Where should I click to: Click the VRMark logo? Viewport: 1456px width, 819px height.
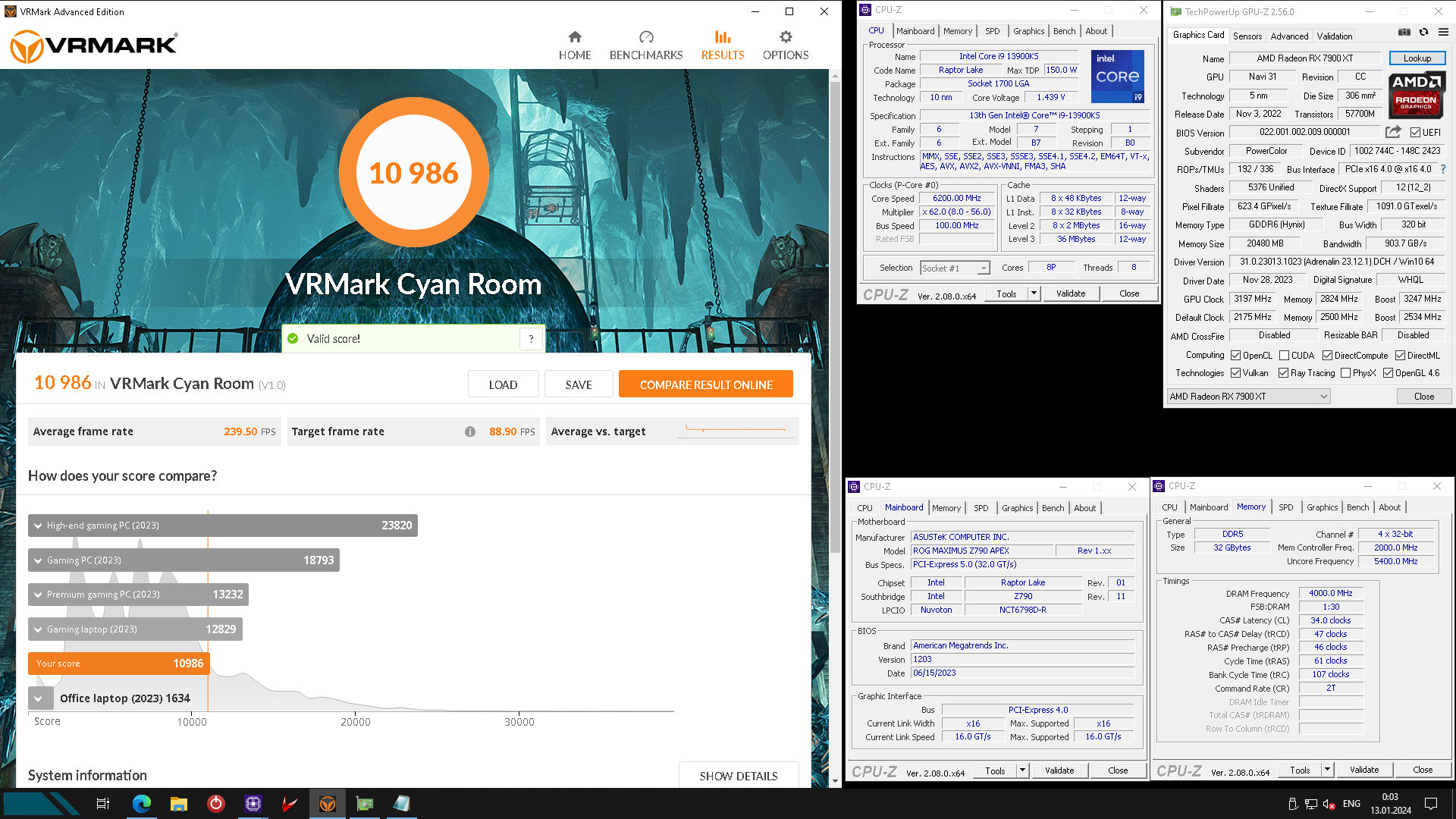click(93, 45)
